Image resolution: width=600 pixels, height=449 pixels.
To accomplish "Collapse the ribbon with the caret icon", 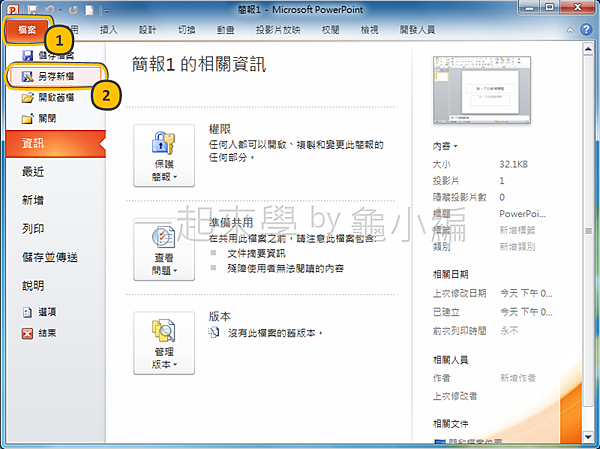I will 570,30.
